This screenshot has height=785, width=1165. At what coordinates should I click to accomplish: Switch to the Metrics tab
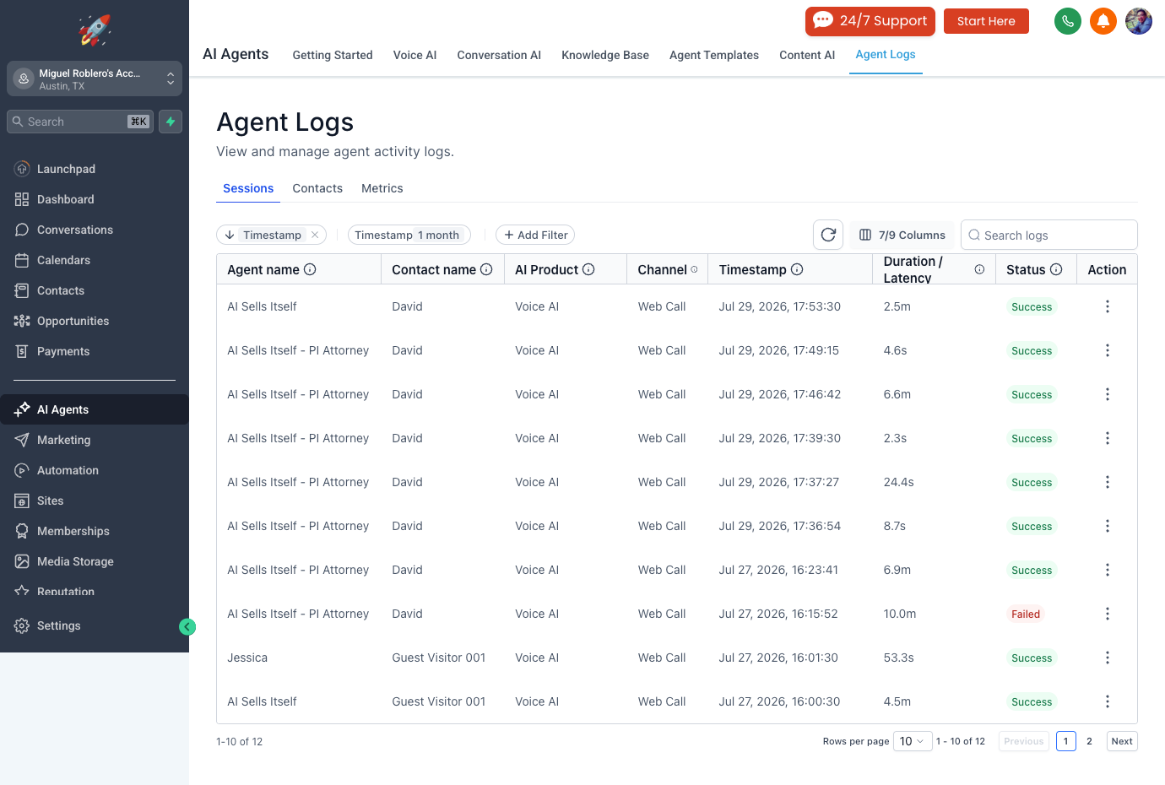click(x=382, y=189)
